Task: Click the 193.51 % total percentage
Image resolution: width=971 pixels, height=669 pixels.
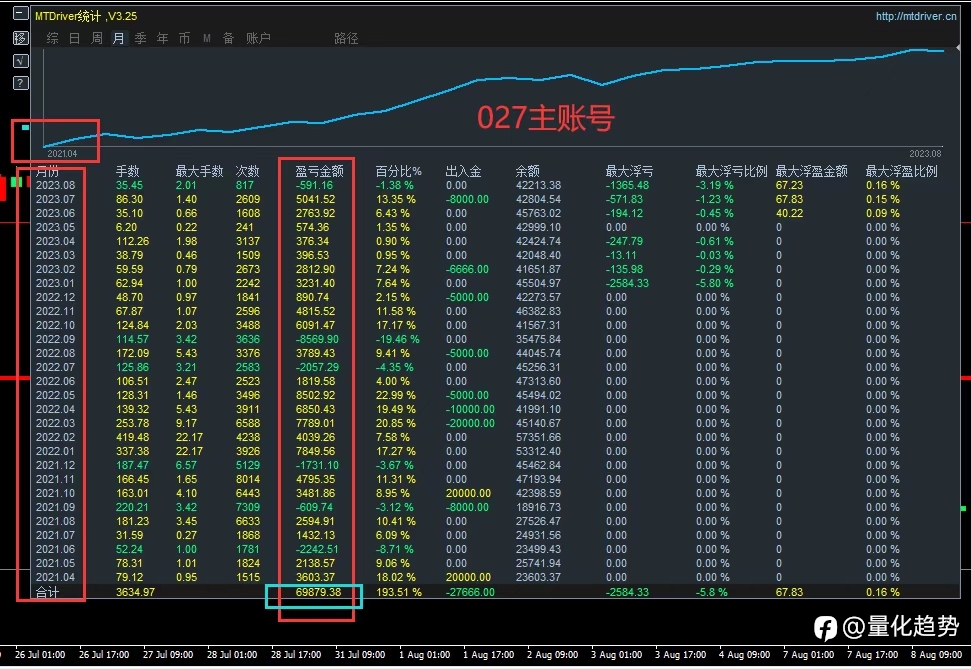Action: coord(399,592)
